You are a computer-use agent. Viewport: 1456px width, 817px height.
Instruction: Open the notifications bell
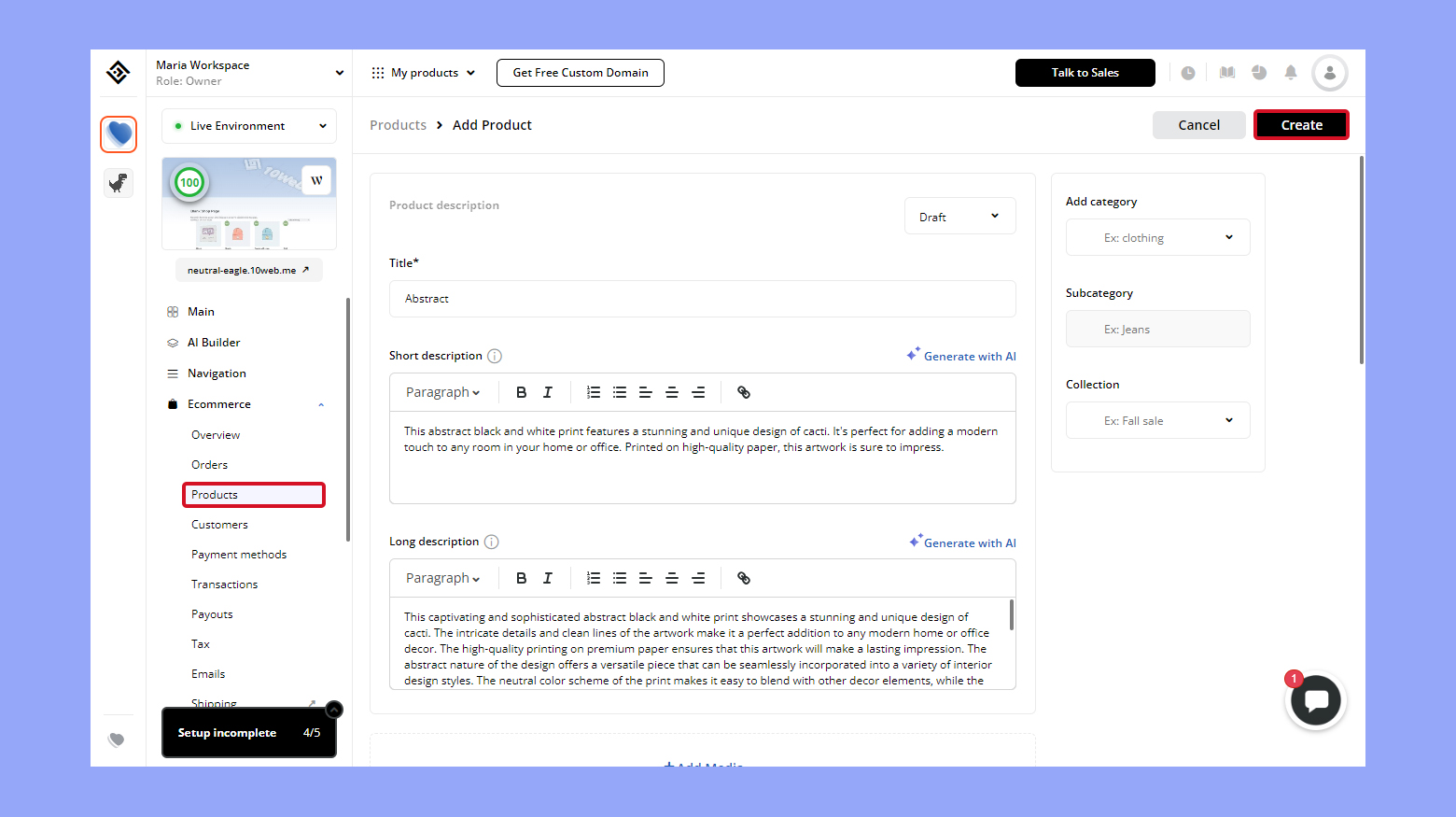1291,73
